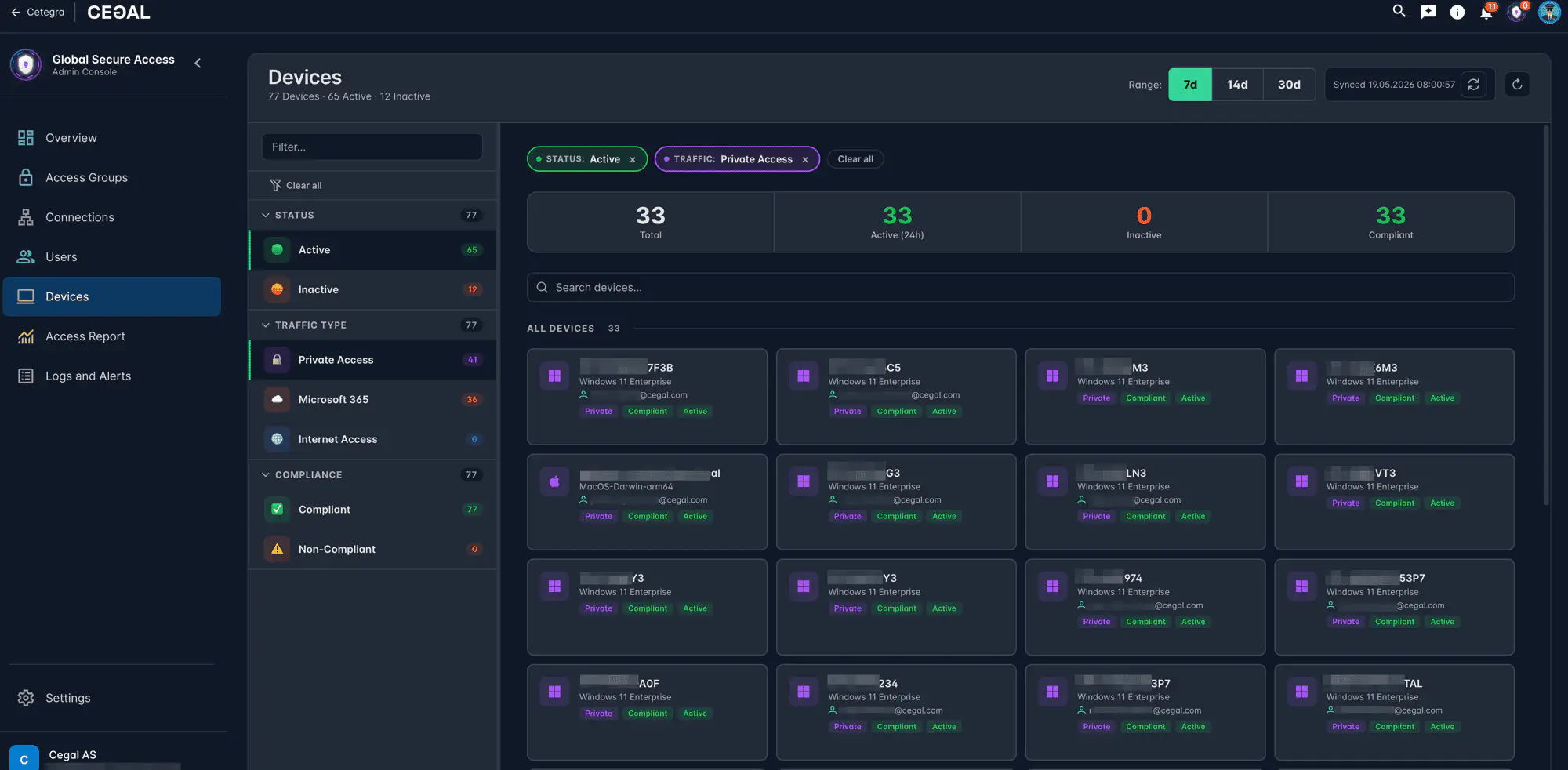Click Windows icon on device 3P7

[x=1052, y=692]
